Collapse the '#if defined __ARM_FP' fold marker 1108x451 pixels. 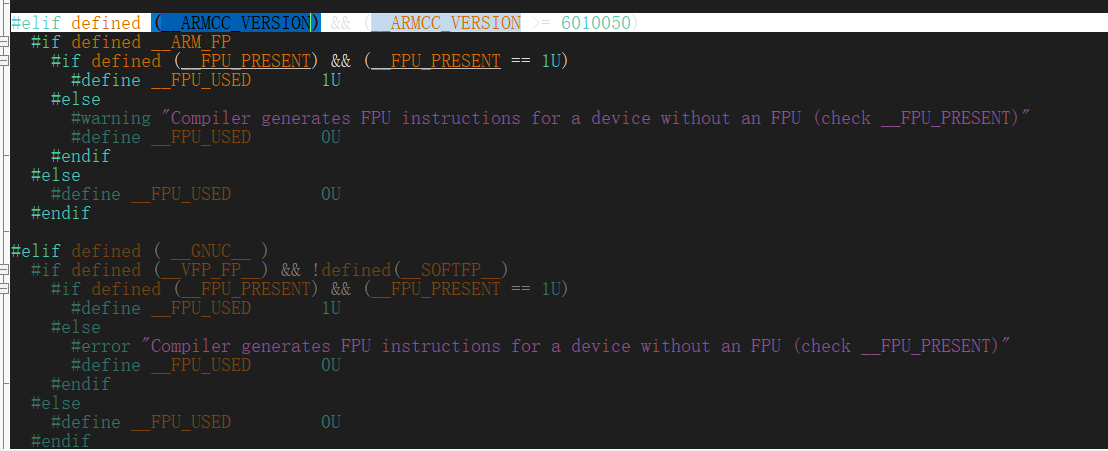(4, 42)
